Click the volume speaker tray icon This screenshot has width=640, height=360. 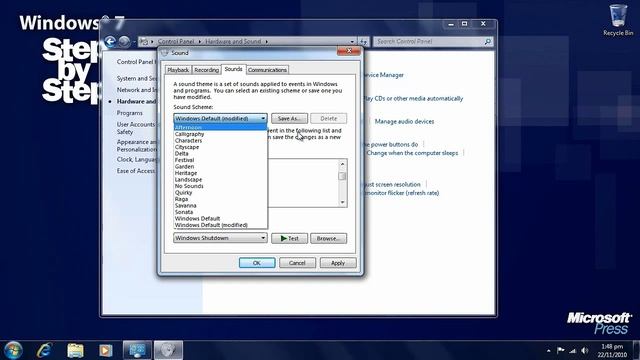585,351
